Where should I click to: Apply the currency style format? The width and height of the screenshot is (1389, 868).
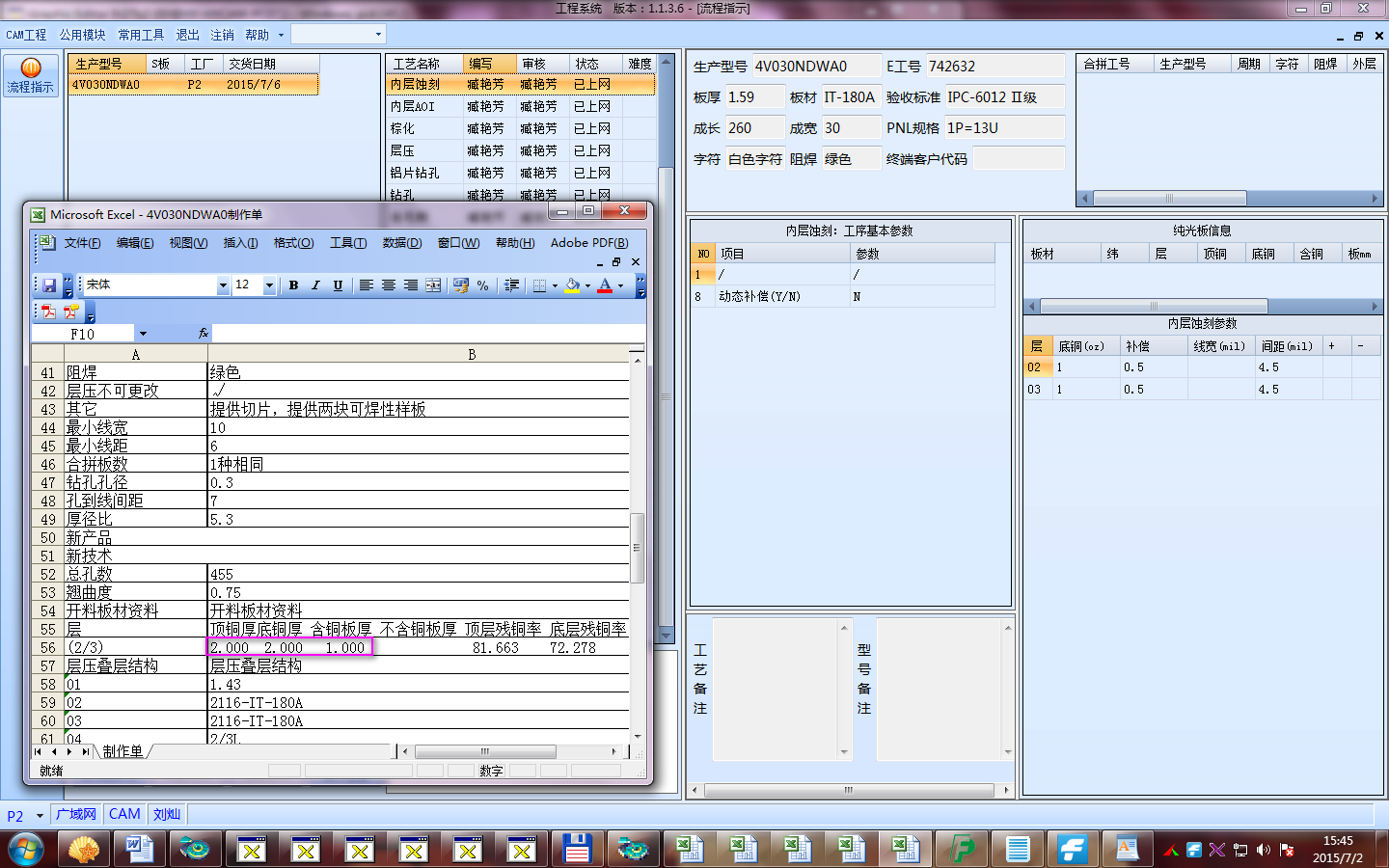tap(461, 285)
